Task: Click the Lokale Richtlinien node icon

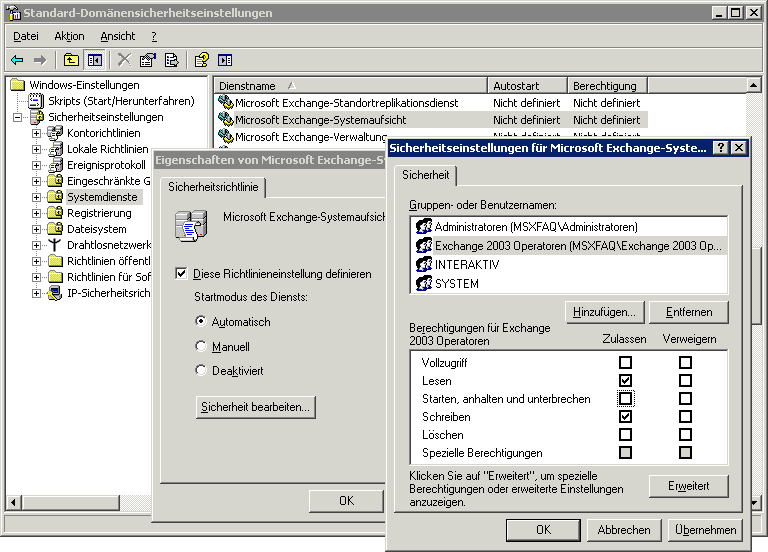Action: pos(55,149)
